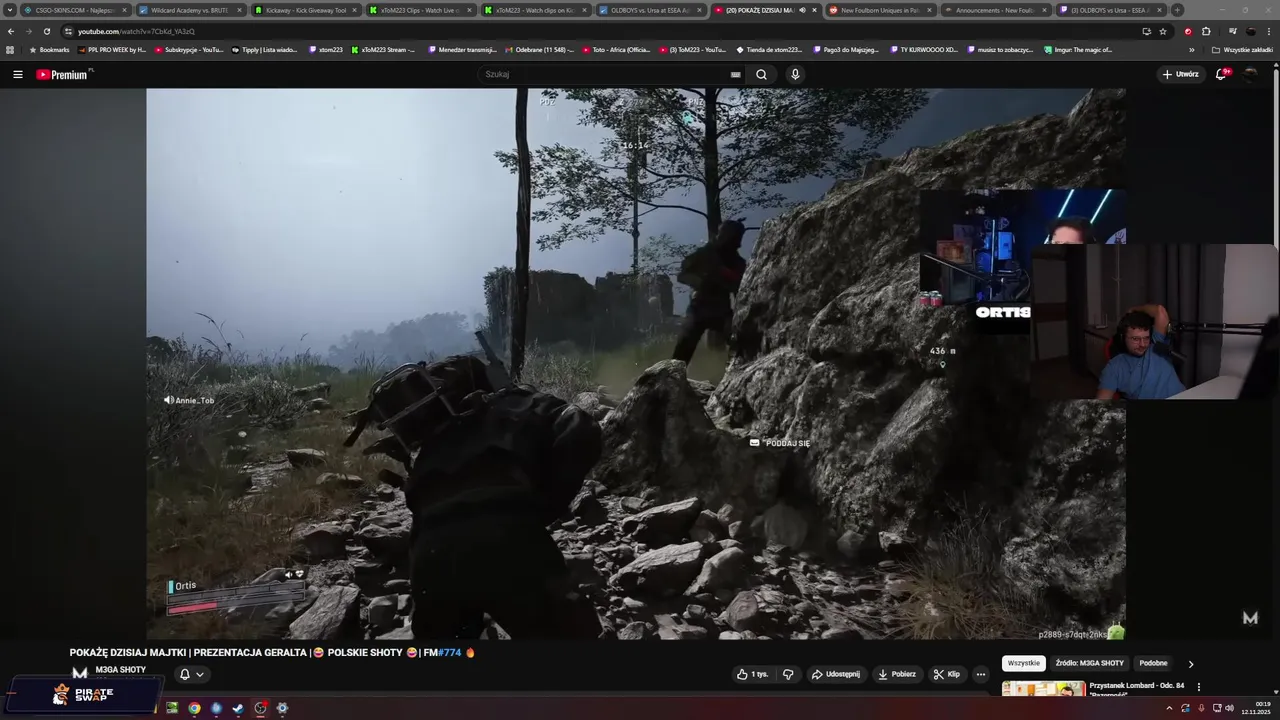Open the M3GA SHOTY channel avatar
This screenshot has height=720, width=1280.
click(x=79, y=673)
